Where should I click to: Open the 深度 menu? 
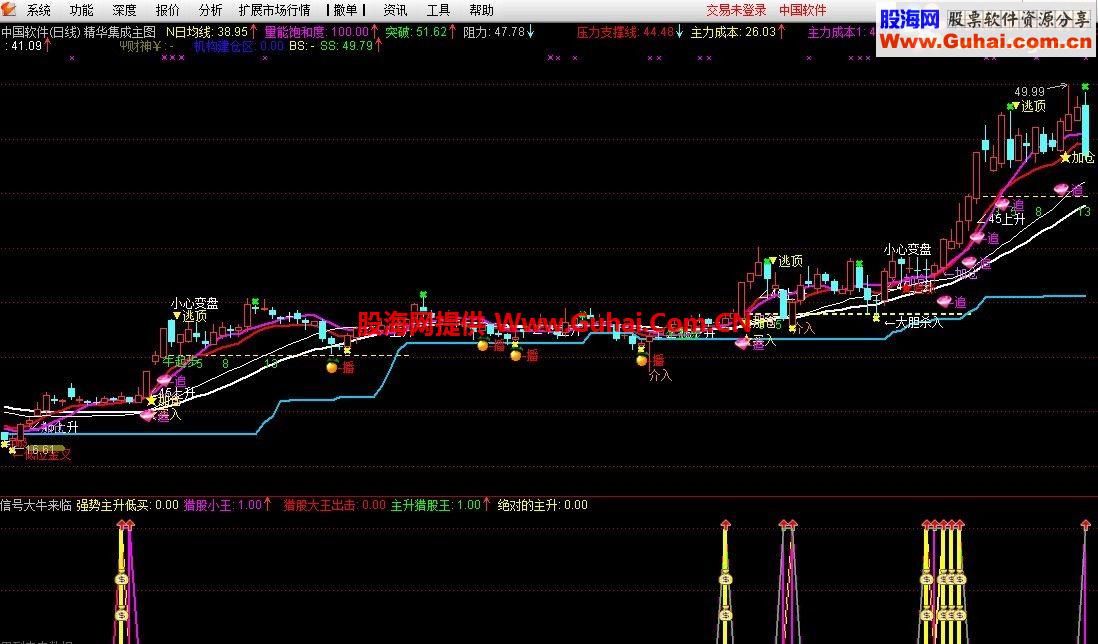124,10
